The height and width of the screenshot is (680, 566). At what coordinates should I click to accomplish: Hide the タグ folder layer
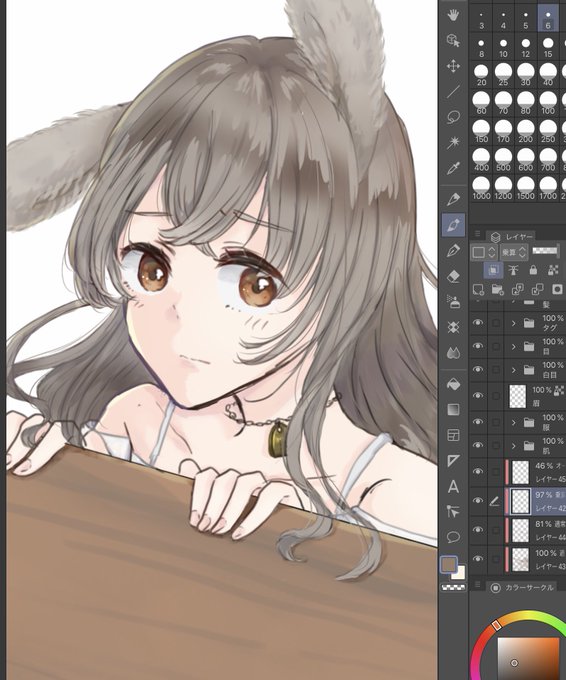pos(478,323)
